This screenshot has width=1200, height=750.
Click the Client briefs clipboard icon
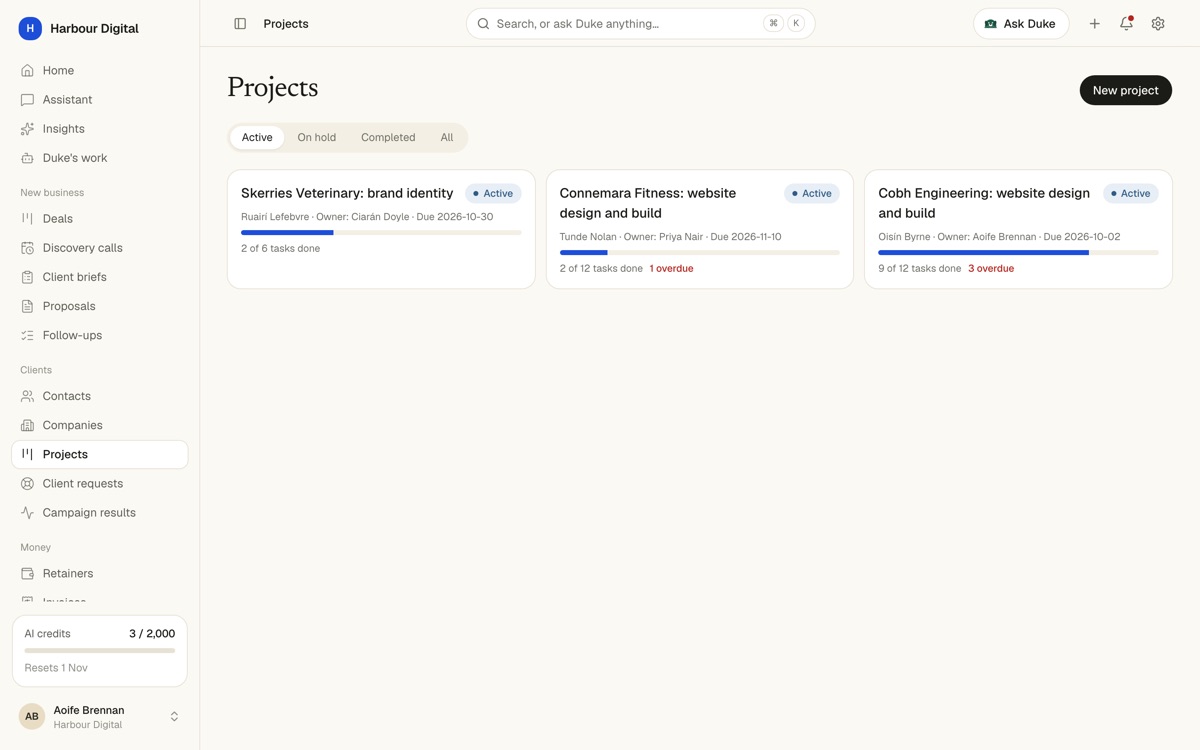[x=27, y=277]
